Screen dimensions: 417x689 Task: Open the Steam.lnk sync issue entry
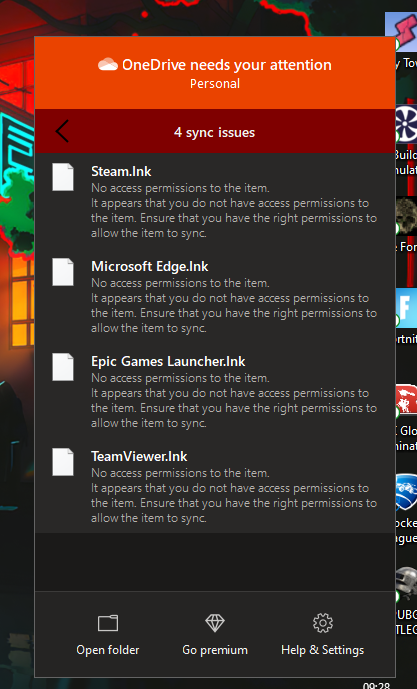pyautogui.click(x=215, y=201)
